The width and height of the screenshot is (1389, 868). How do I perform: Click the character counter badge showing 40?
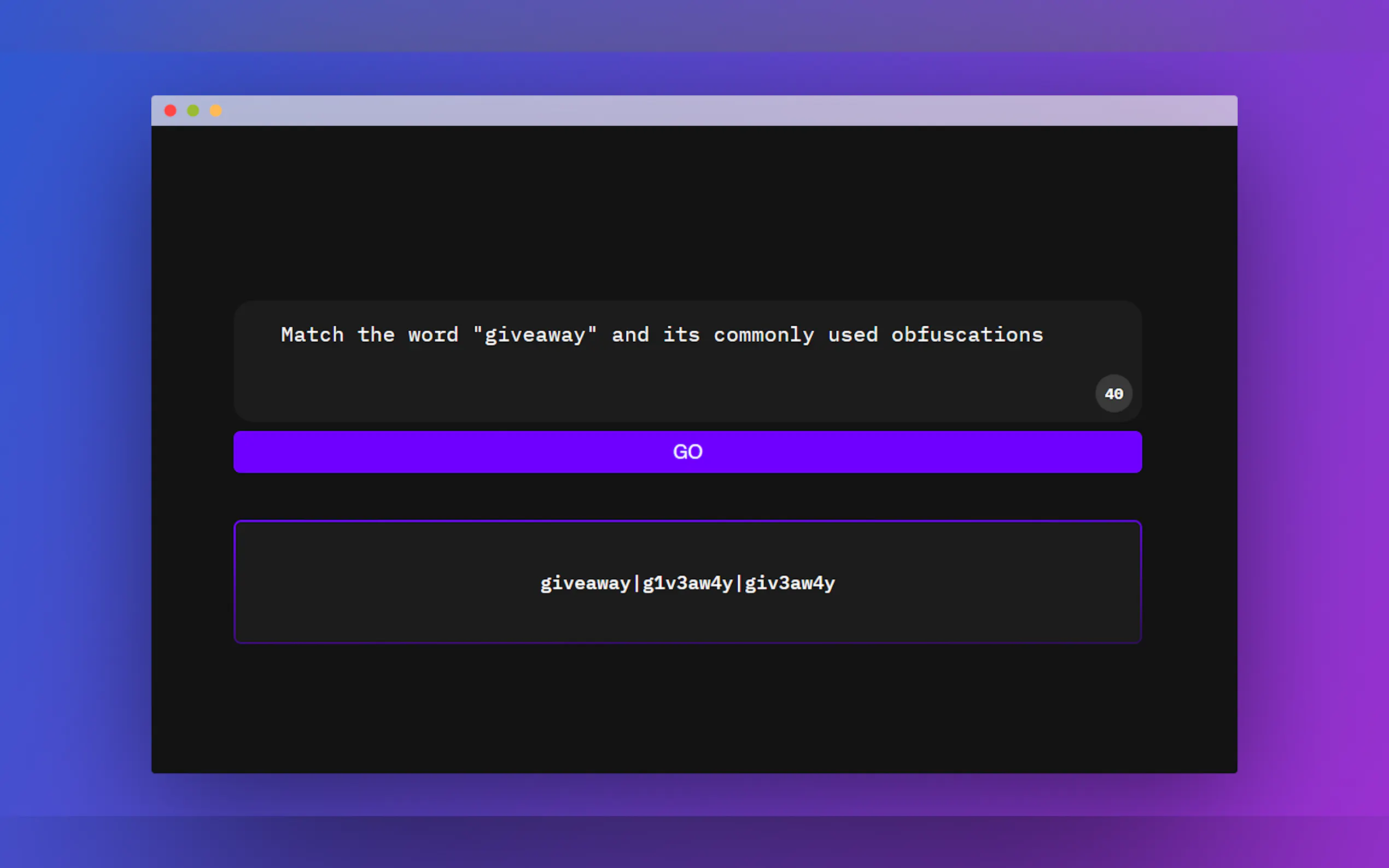click(1113, 394)
